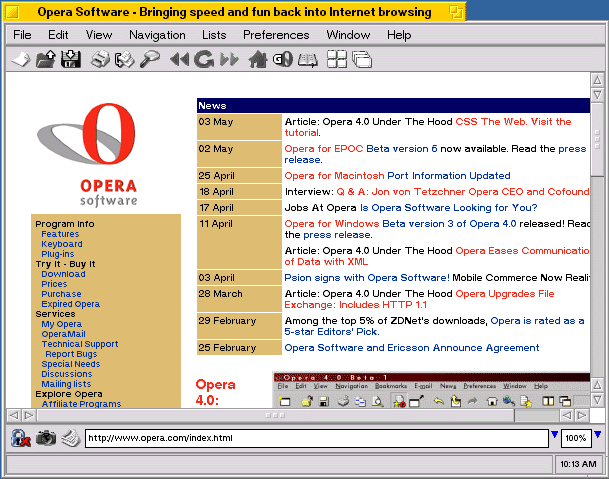Click the top up-arrow of the vertical scrollbar
609x479 pixels.
pyautogui.click(x=597, y=80)
